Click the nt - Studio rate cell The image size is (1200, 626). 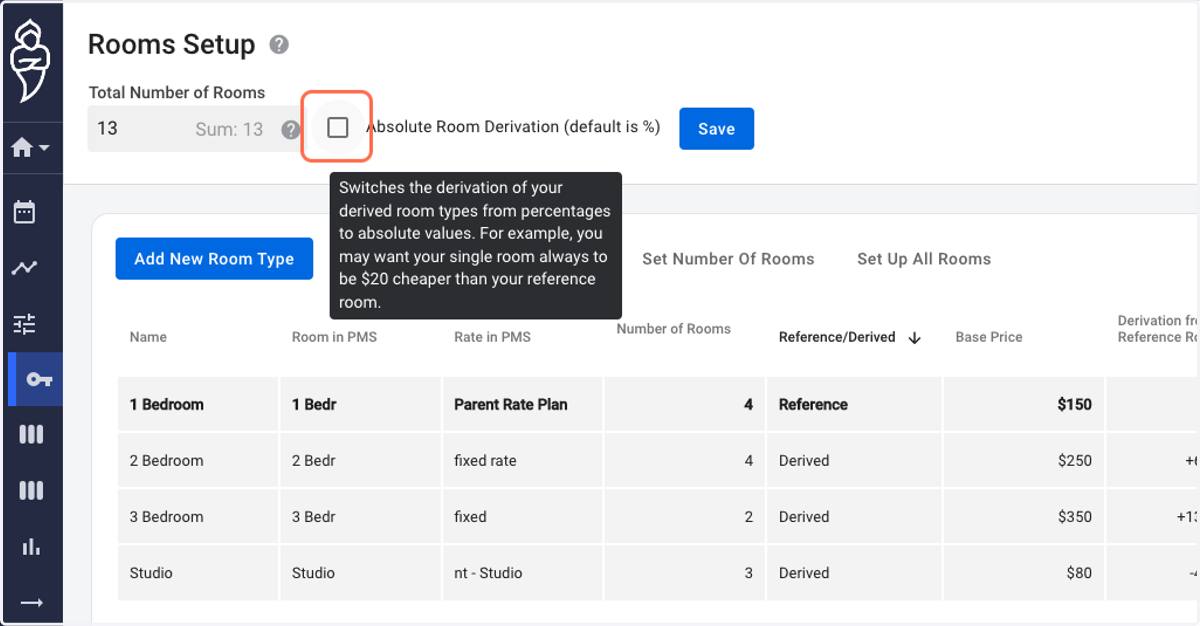pyautogui.click(x=522, y=573)
